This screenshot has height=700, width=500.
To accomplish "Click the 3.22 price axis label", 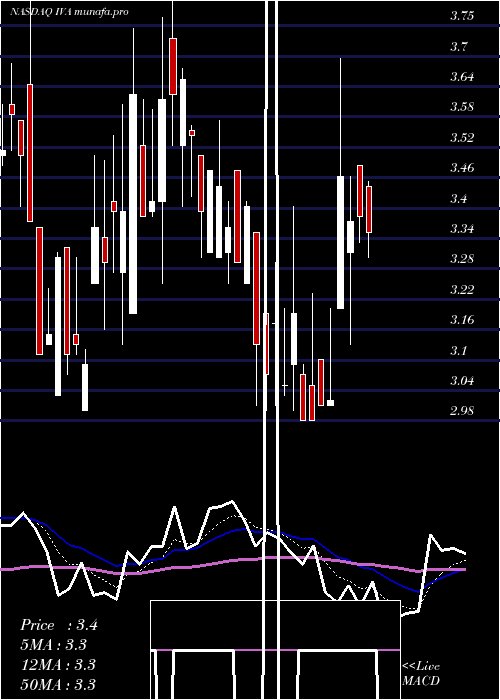I will pos(462,290).
